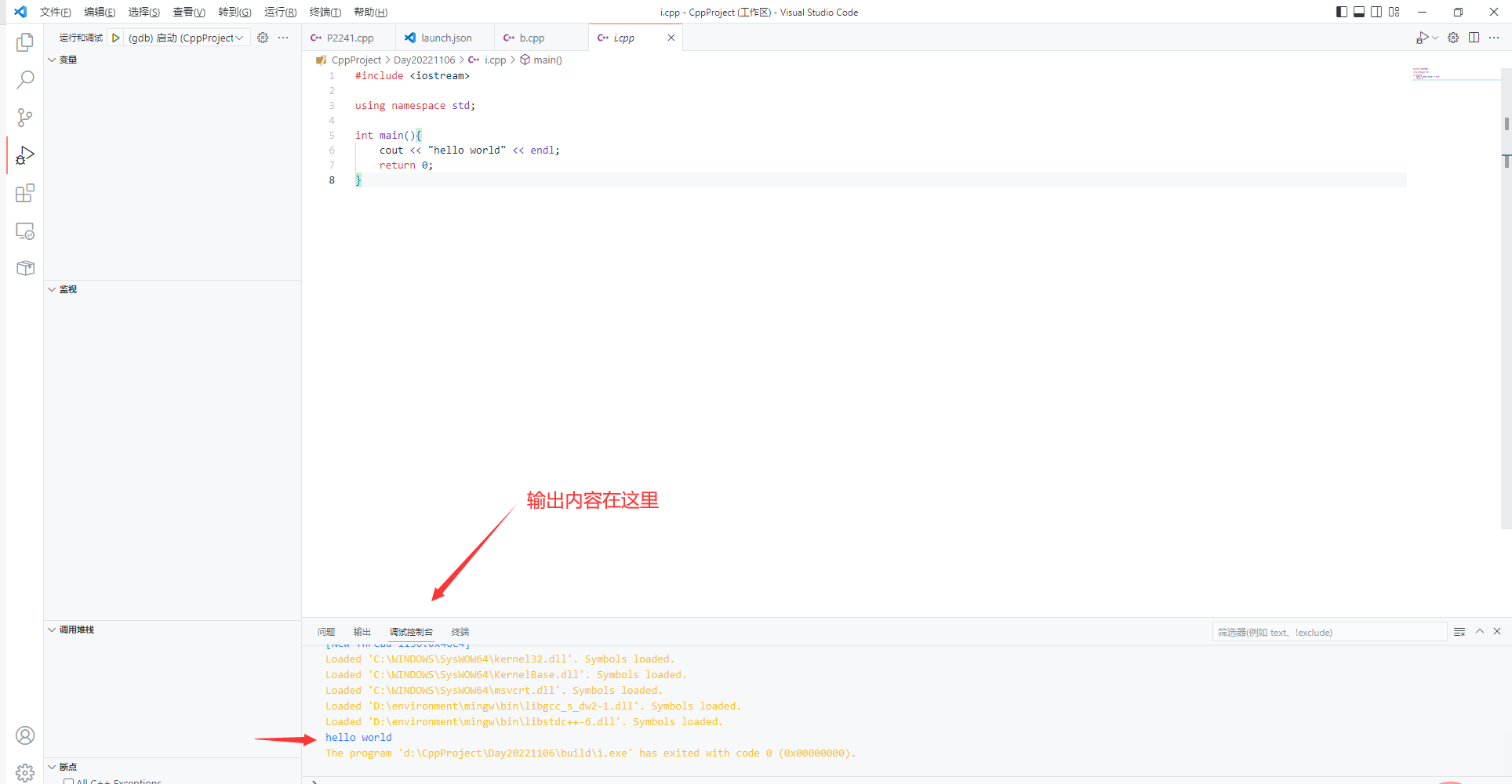
Task: Open the 文件(F) menu
Action: [x=55, y=12]
